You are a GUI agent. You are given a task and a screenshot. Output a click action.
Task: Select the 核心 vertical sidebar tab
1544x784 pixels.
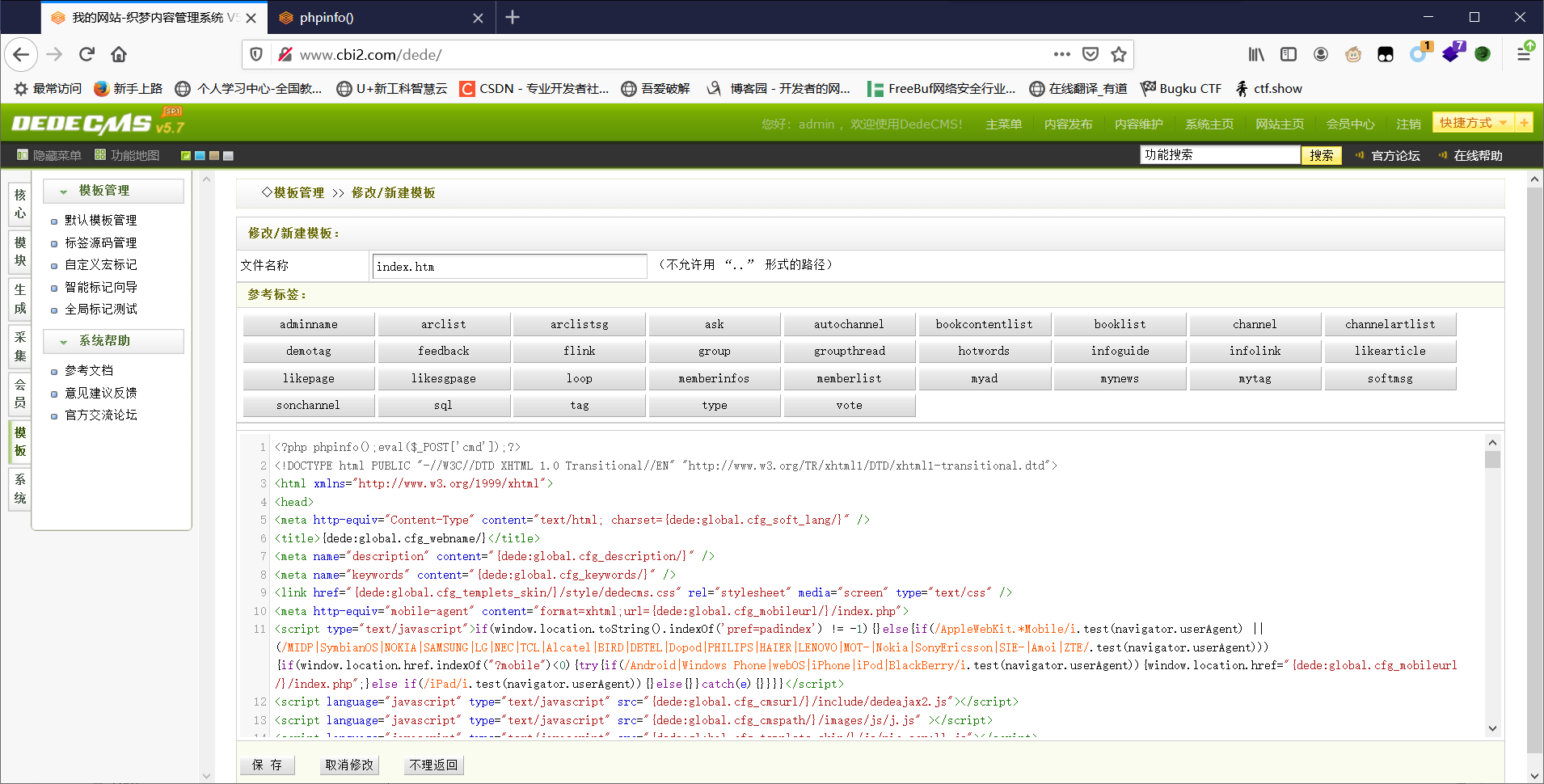pos(20,204)
